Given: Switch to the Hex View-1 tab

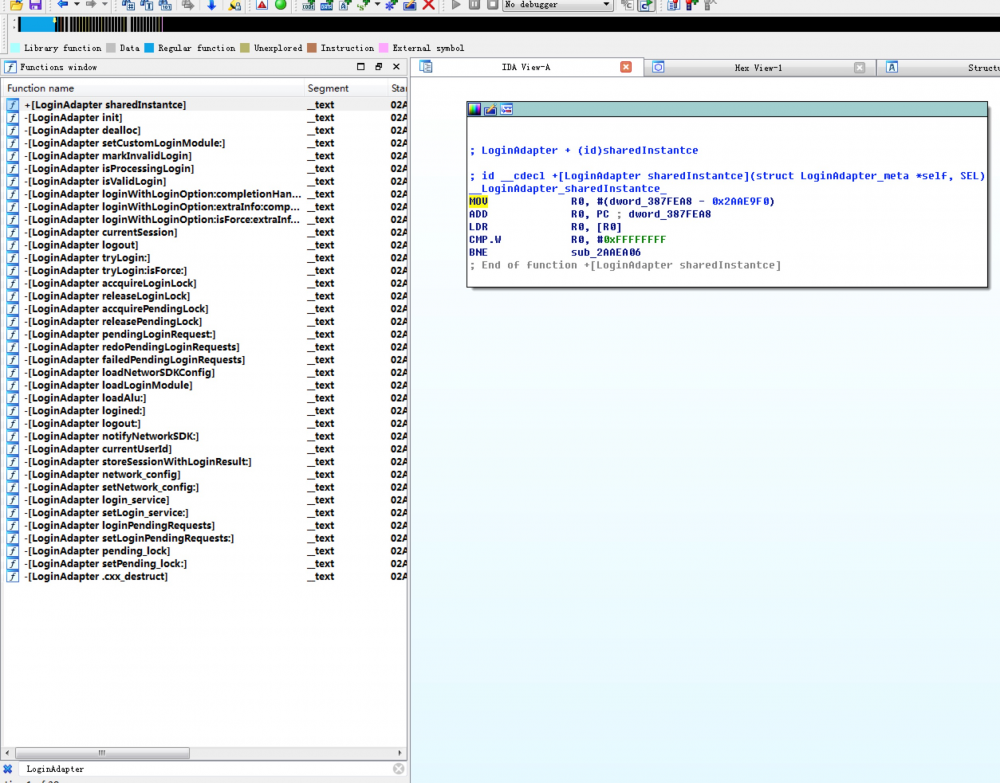Looking at the screenshot, I should [x=758, y=68].
